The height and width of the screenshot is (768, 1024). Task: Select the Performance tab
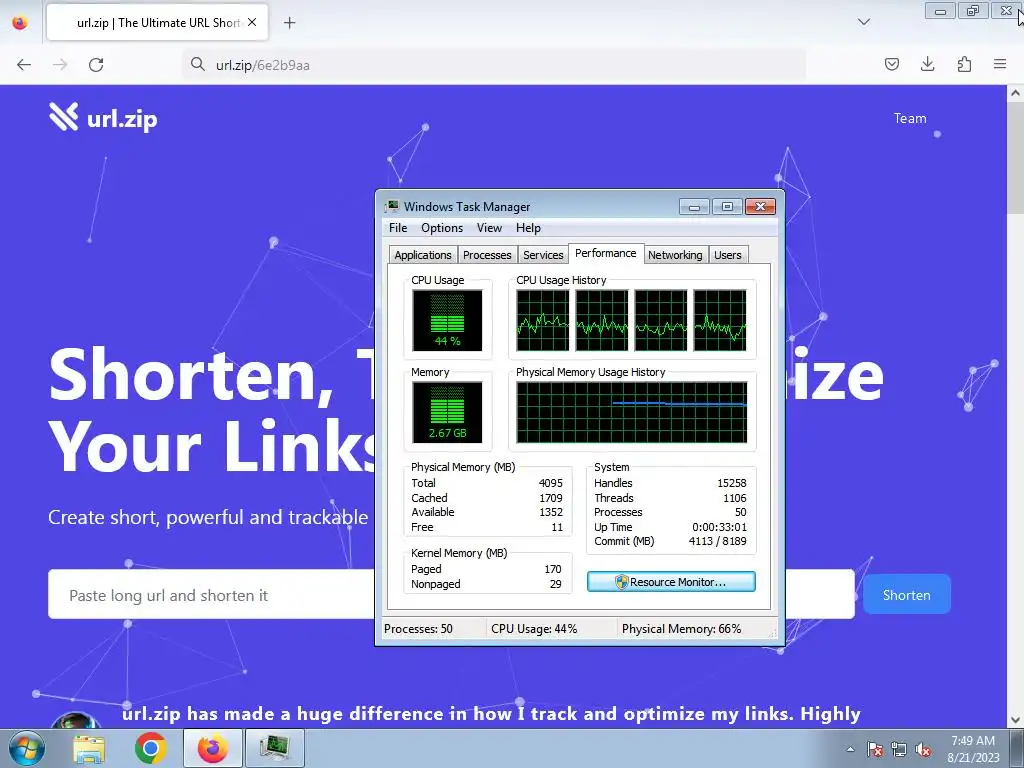tap(605, 253)
